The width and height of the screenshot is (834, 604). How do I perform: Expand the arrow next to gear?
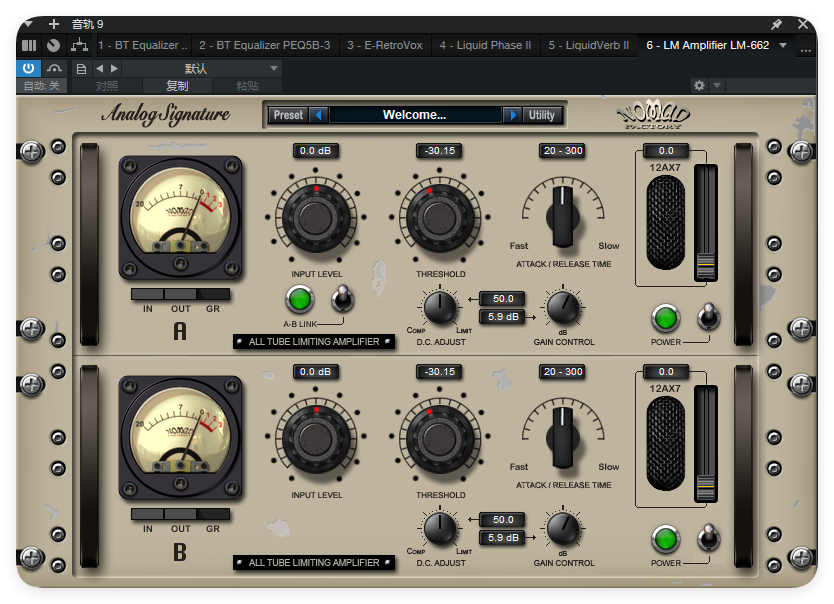[x=717, y=85]
